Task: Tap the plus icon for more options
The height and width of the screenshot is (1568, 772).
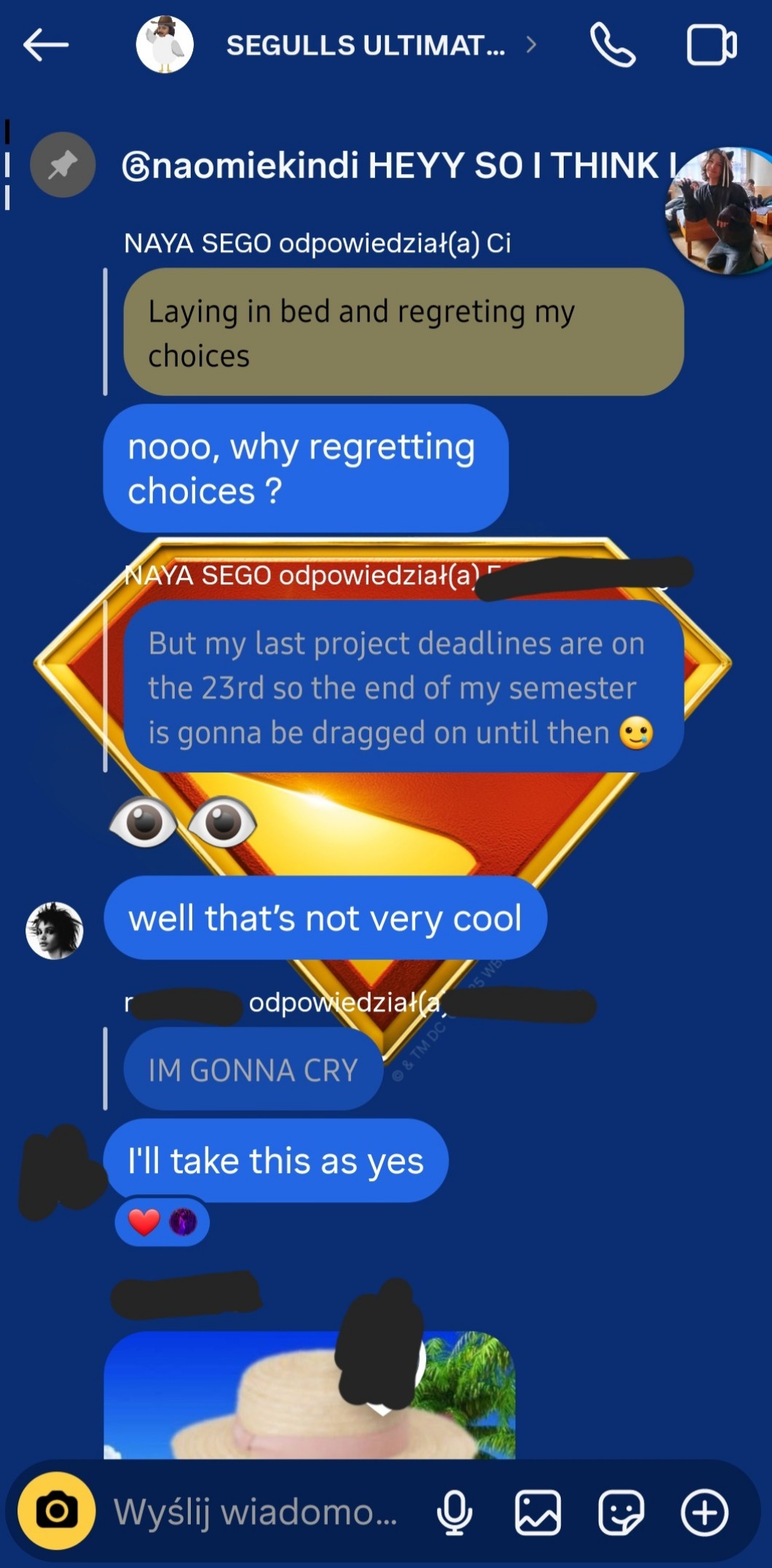Action: click(704, 1513)
